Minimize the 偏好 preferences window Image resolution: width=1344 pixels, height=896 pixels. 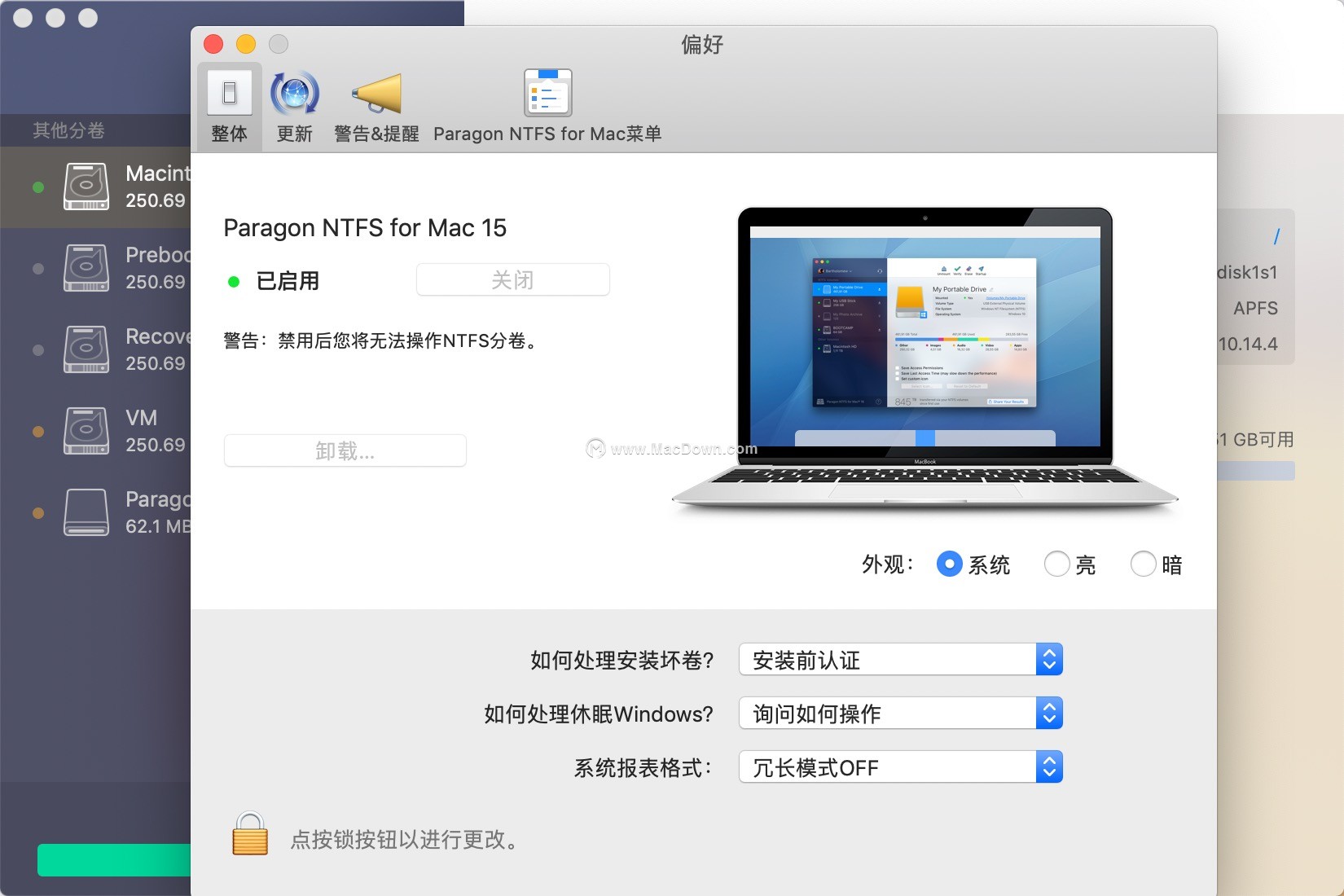point(246,44)
